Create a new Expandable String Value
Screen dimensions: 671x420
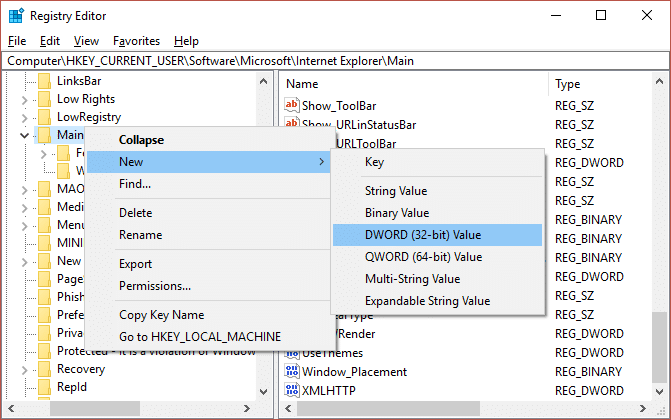437,301
